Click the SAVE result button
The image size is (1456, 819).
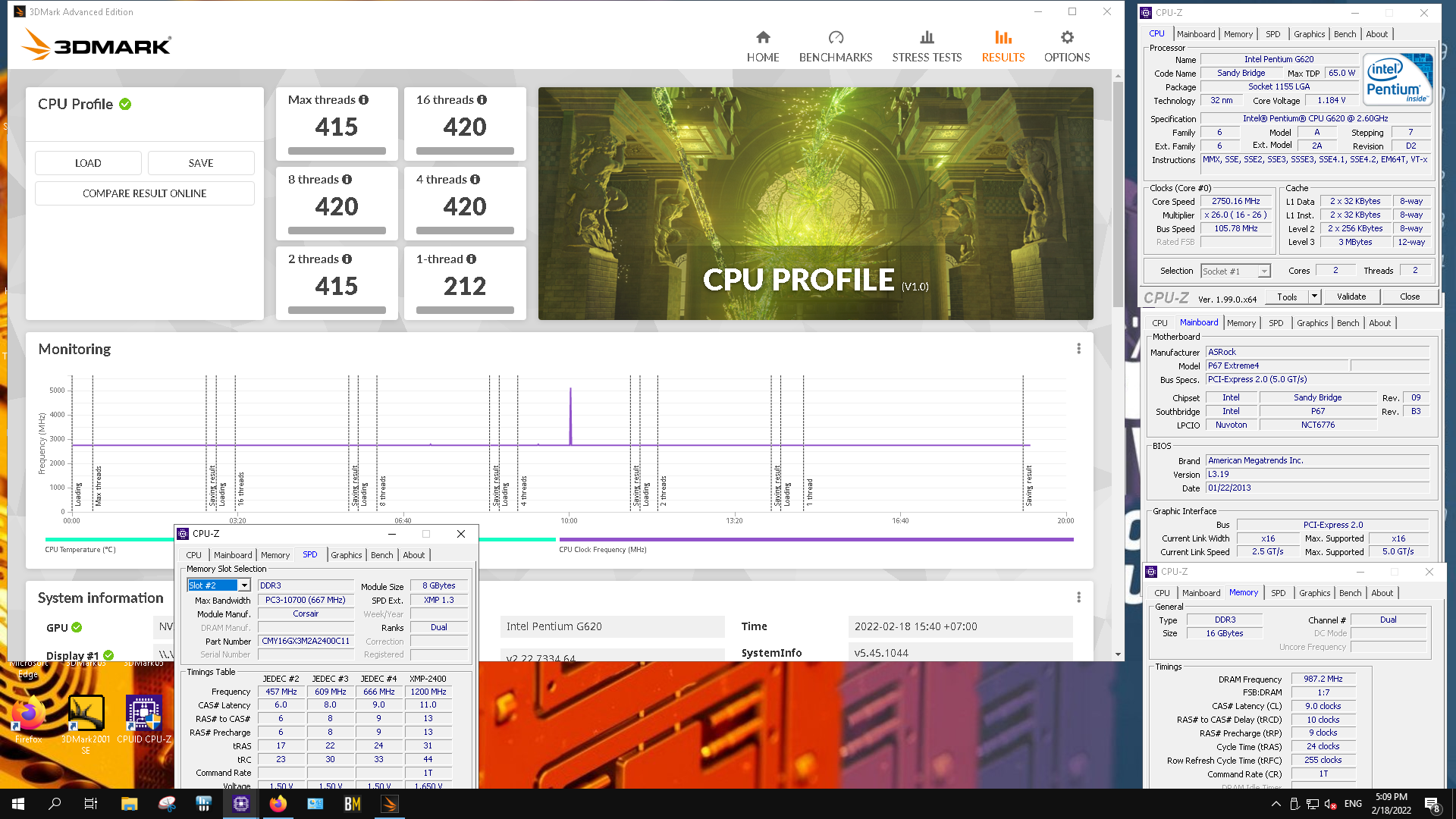pos(201,163)
